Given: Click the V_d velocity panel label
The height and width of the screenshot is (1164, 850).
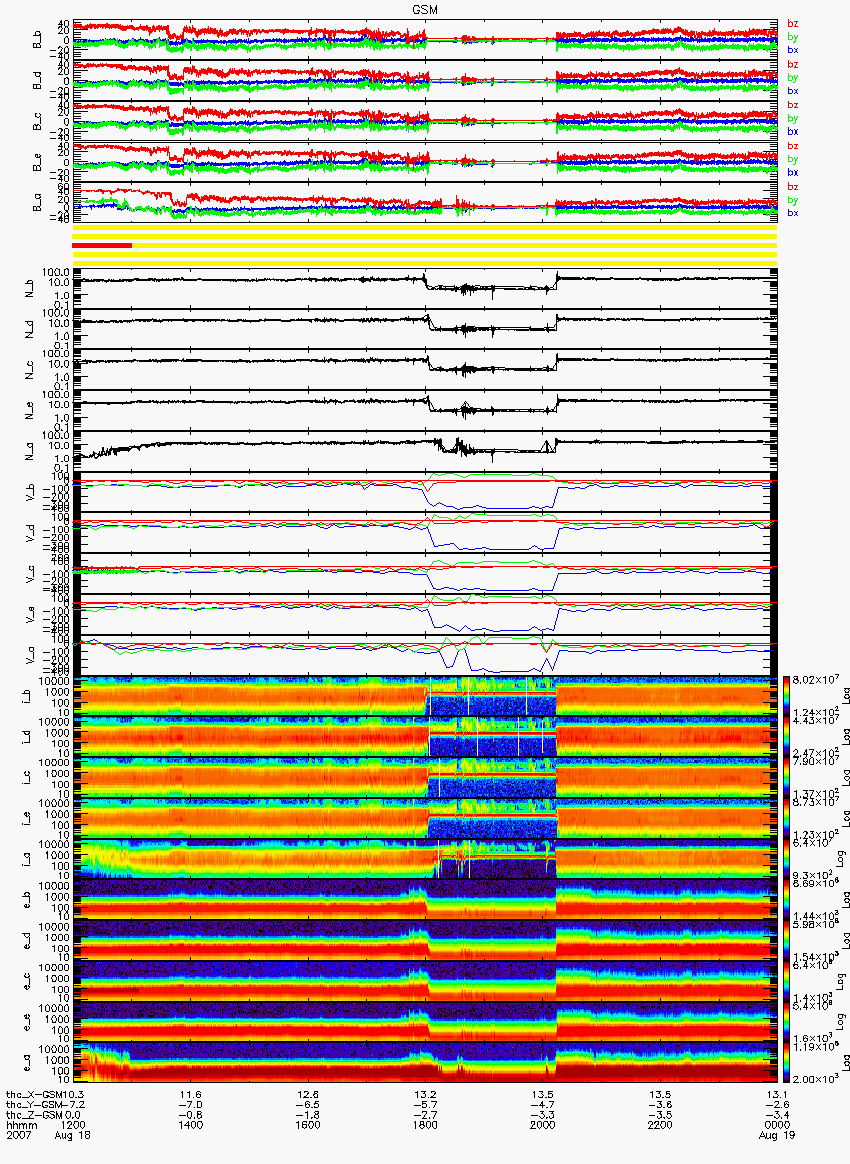Looking at the screenshot, I should [30, 533].
